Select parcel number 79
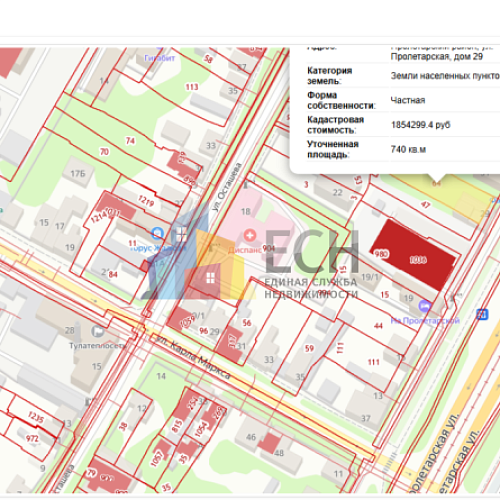The image size is (500, 500). [92, 473]
